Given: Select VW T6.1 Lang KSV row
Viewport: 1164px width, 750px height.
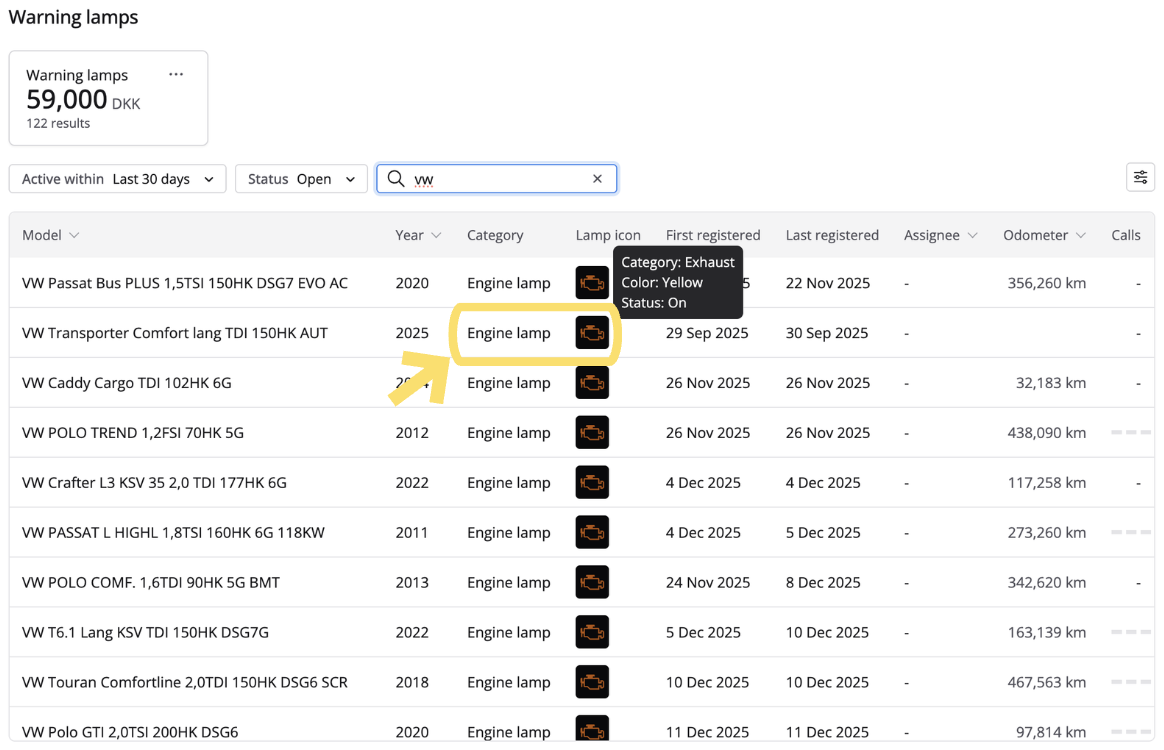Looking at the screenshot, I should [x=145, y=632].
